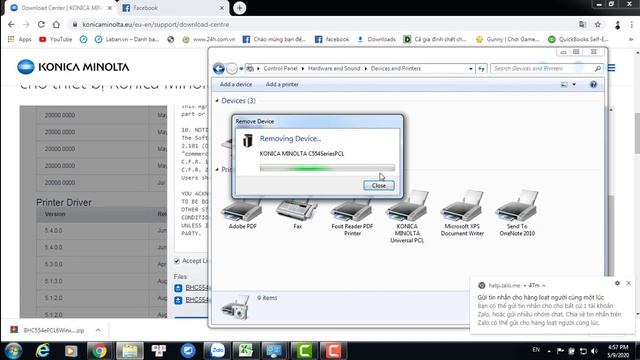Click the Chrome home icon
Screen dimensions: 640x360
56,24
